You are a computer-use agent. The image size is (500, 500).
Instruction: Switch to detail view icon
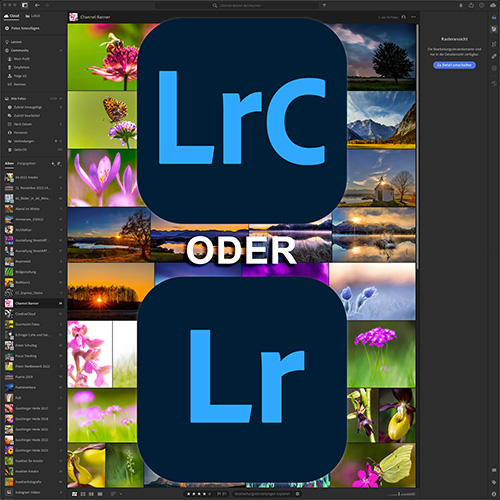(100, 494)
